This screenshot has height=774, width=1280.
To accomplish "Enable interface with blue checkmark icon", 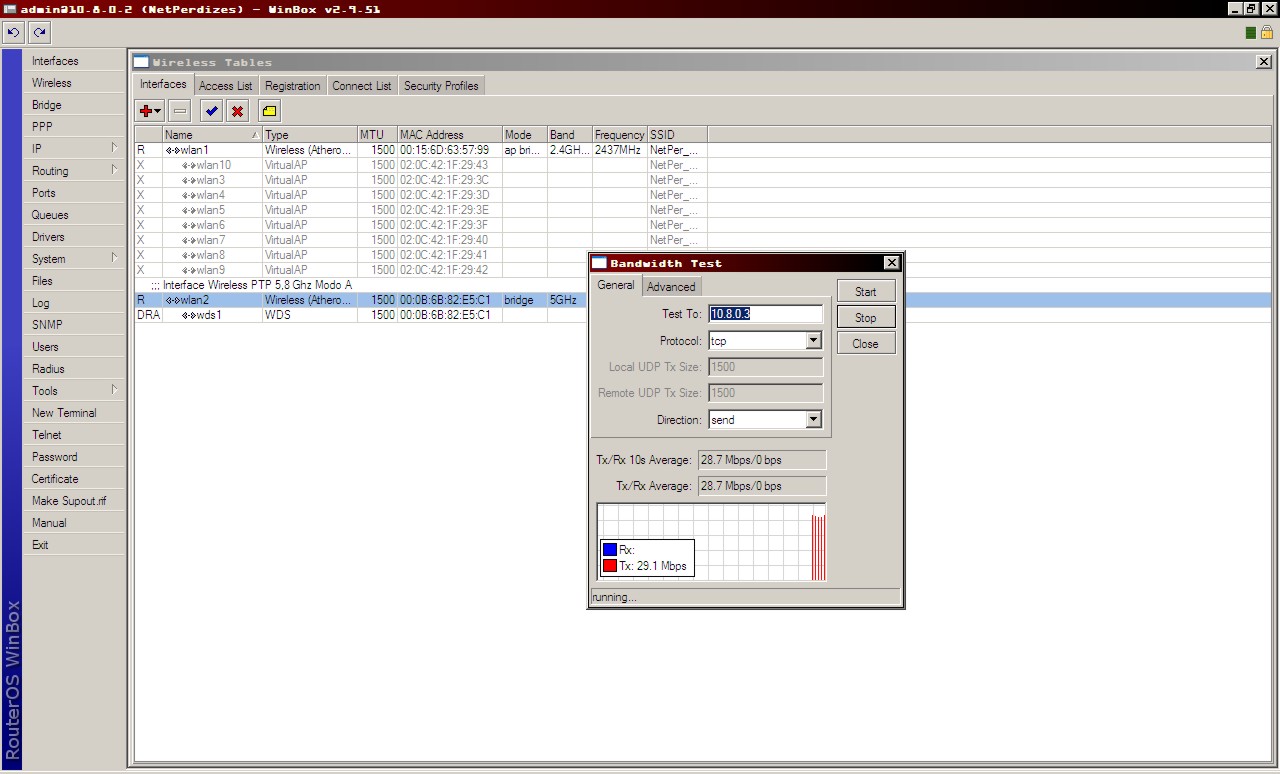I will click(211, 111).
